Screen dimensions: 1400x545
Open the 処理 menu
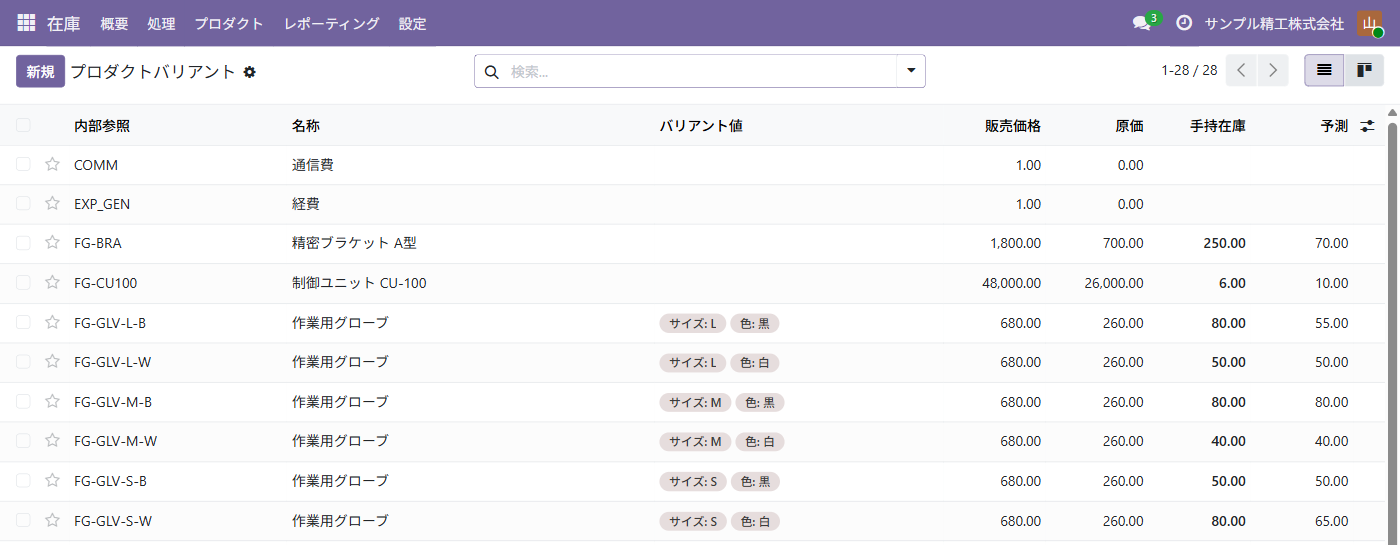coord(161,23)
